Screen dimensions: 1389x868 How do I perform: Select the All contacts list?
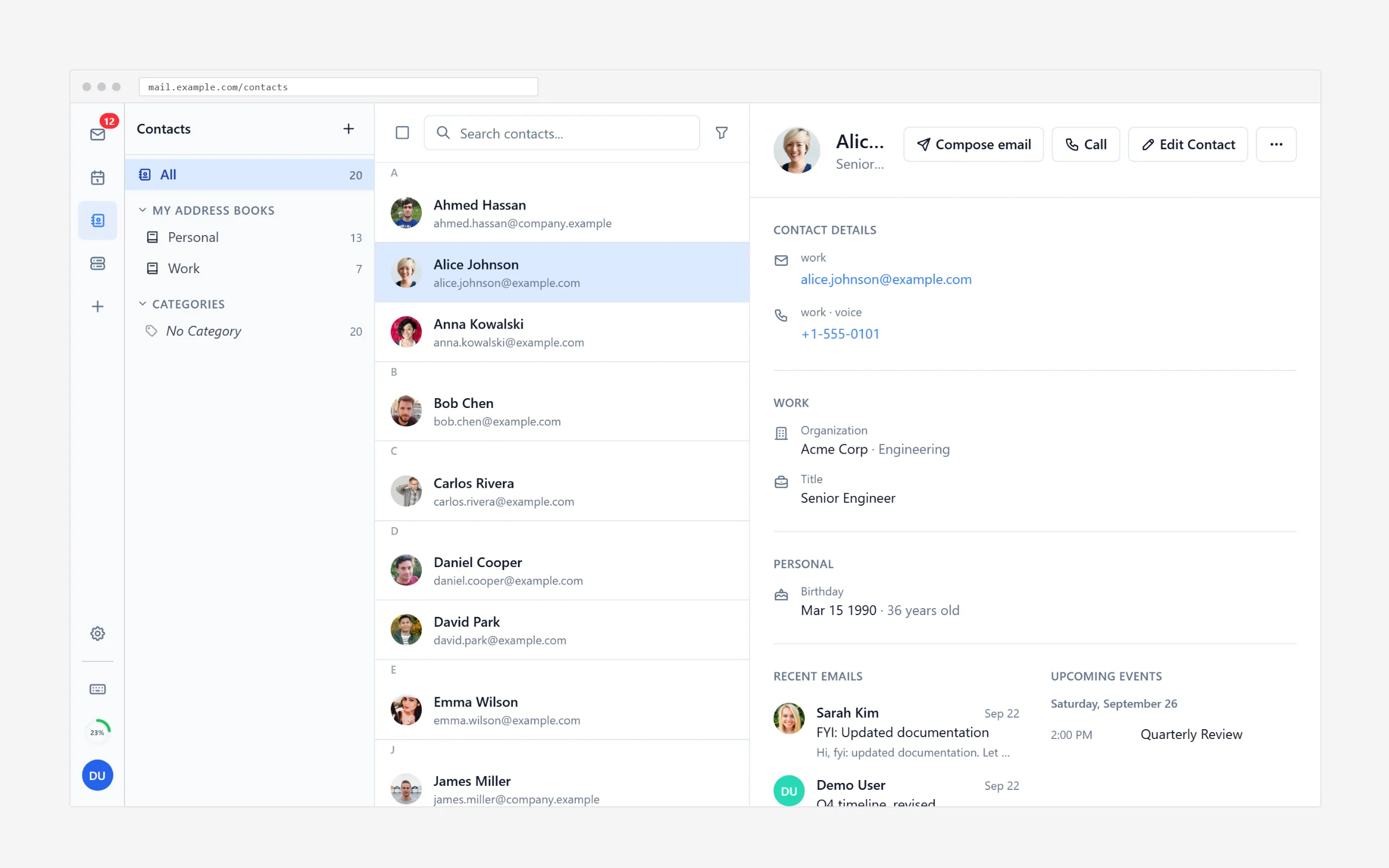[x=250, y=175]
